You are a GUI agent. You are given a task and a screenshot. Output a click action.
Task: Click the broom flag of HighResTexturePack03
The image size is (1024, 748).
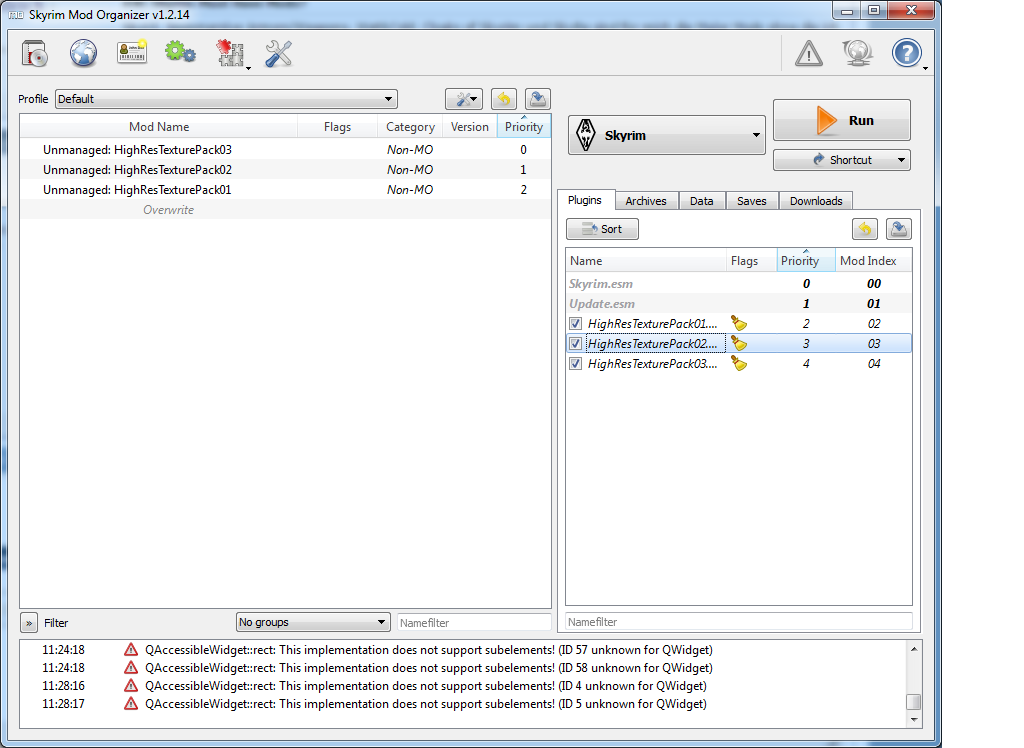(739, 364)
